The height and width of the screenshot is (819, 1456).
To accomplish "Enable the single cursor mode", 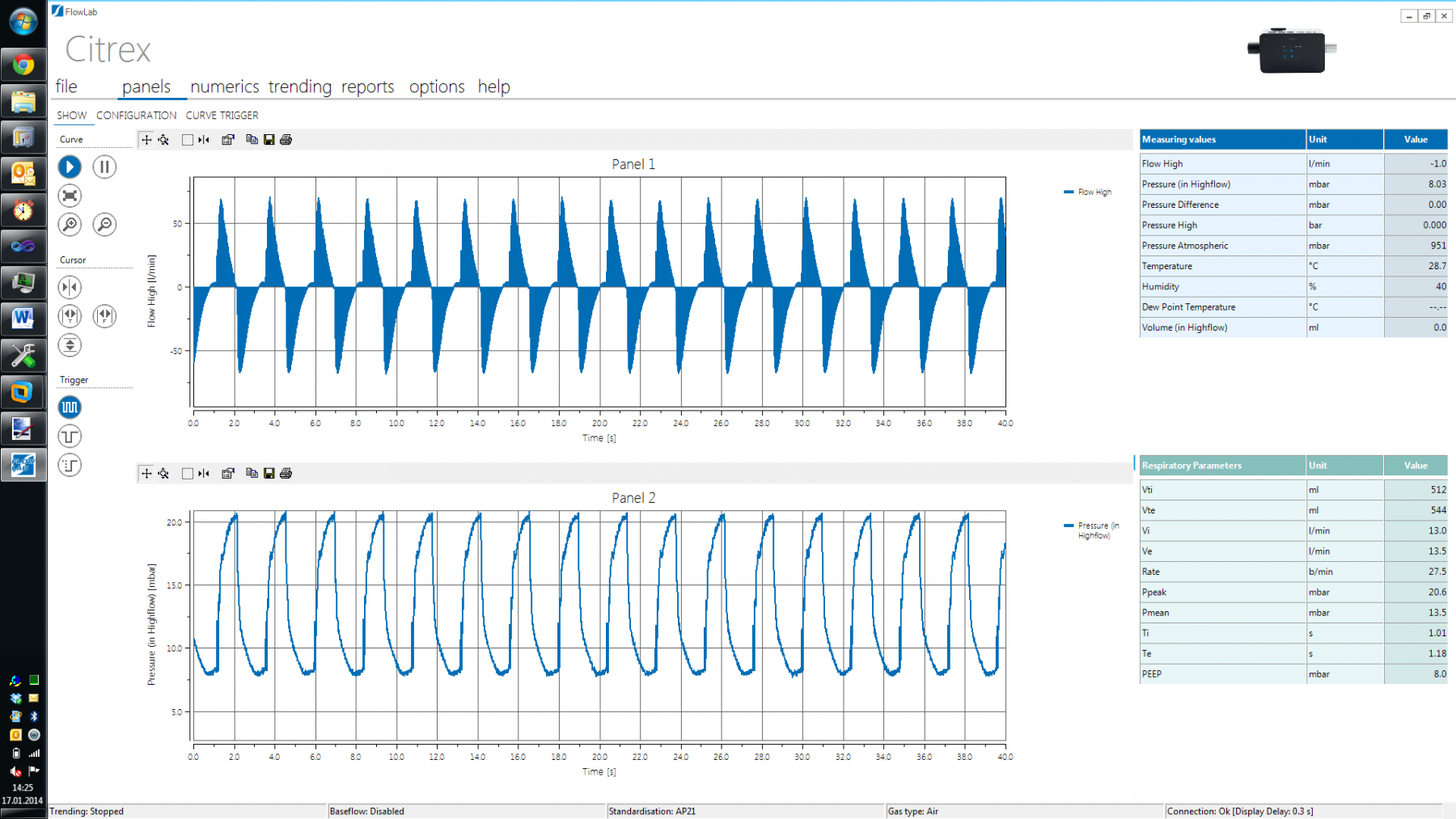I will point(70,288).
